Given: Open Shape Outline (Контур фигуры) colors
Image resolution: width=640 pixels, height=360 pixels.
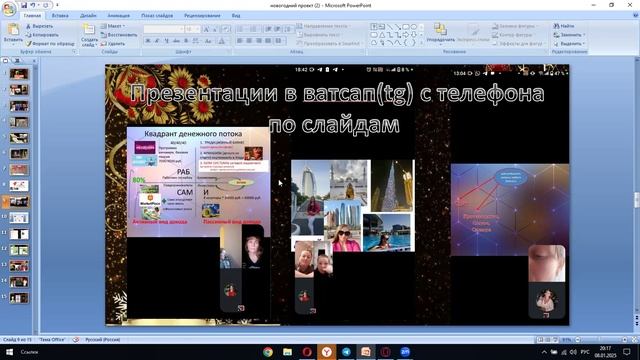Looking at the screenshot, I should click(x=515, y=35).
